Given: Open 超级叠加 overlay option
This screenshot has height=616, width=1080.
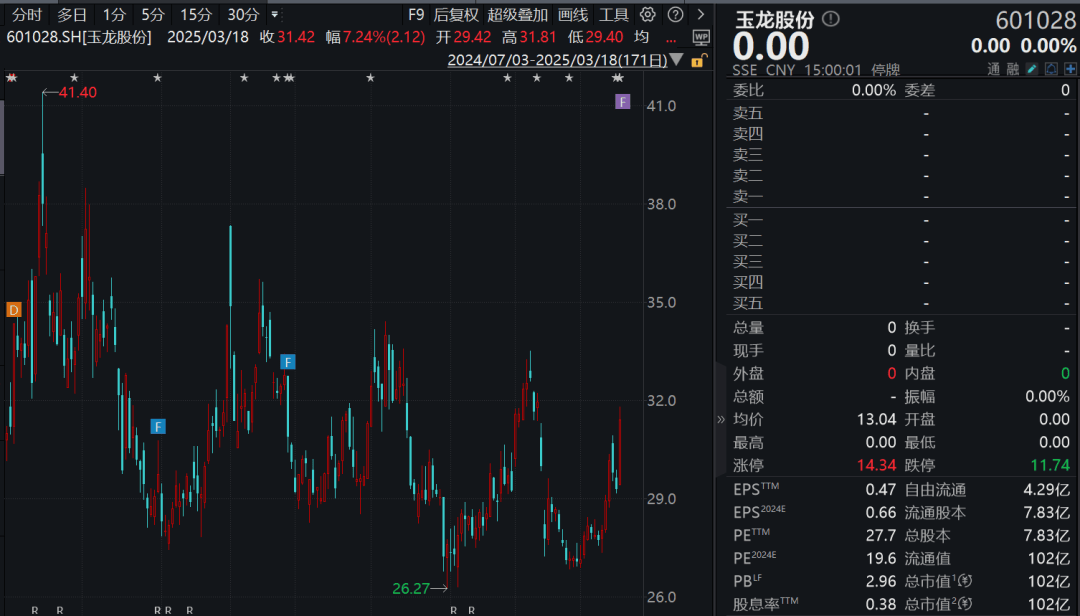Looking at the screenshot, I should click(517, 14).
